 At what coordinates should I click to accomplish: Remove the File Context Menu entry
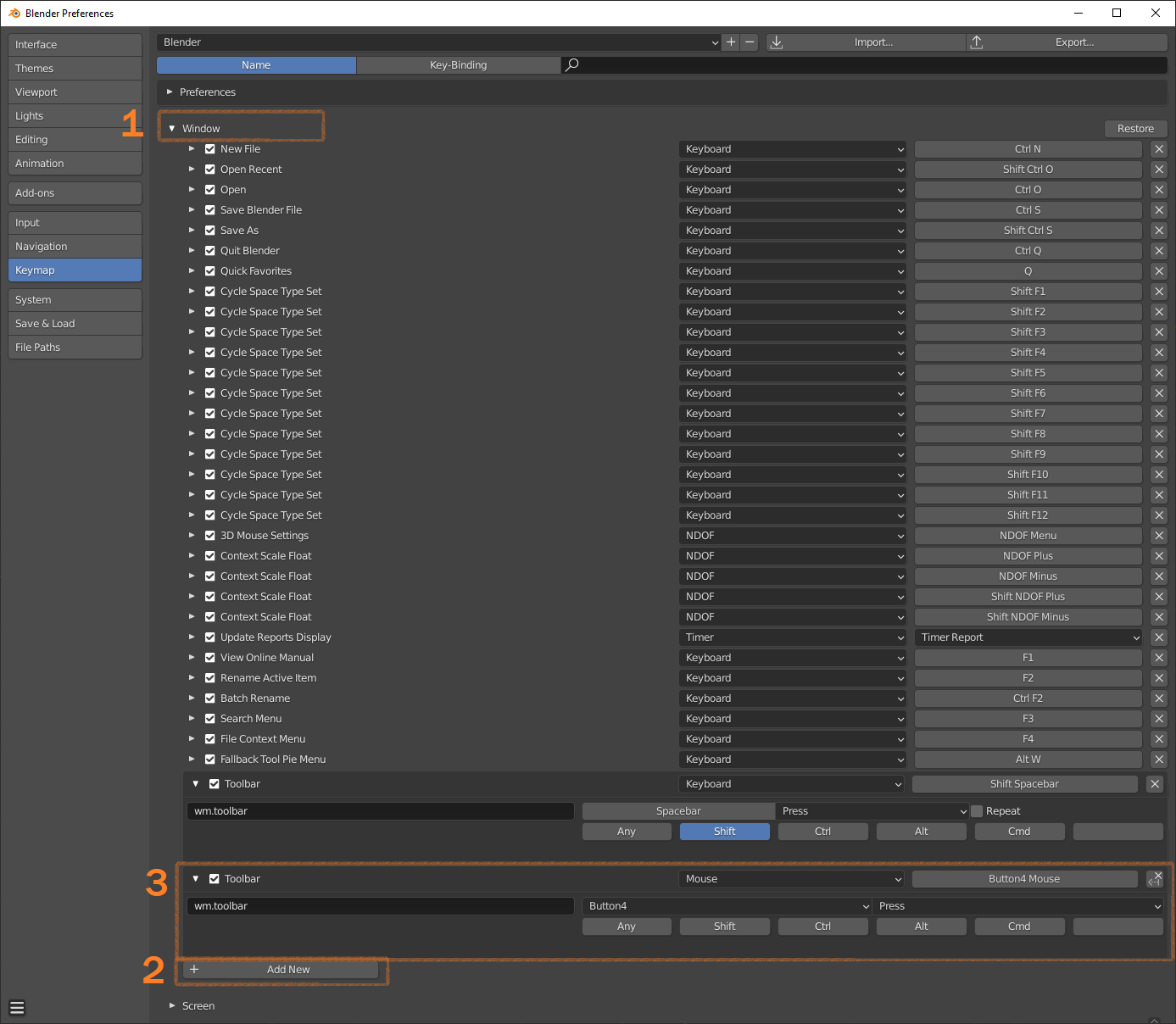pos(1159,739)
